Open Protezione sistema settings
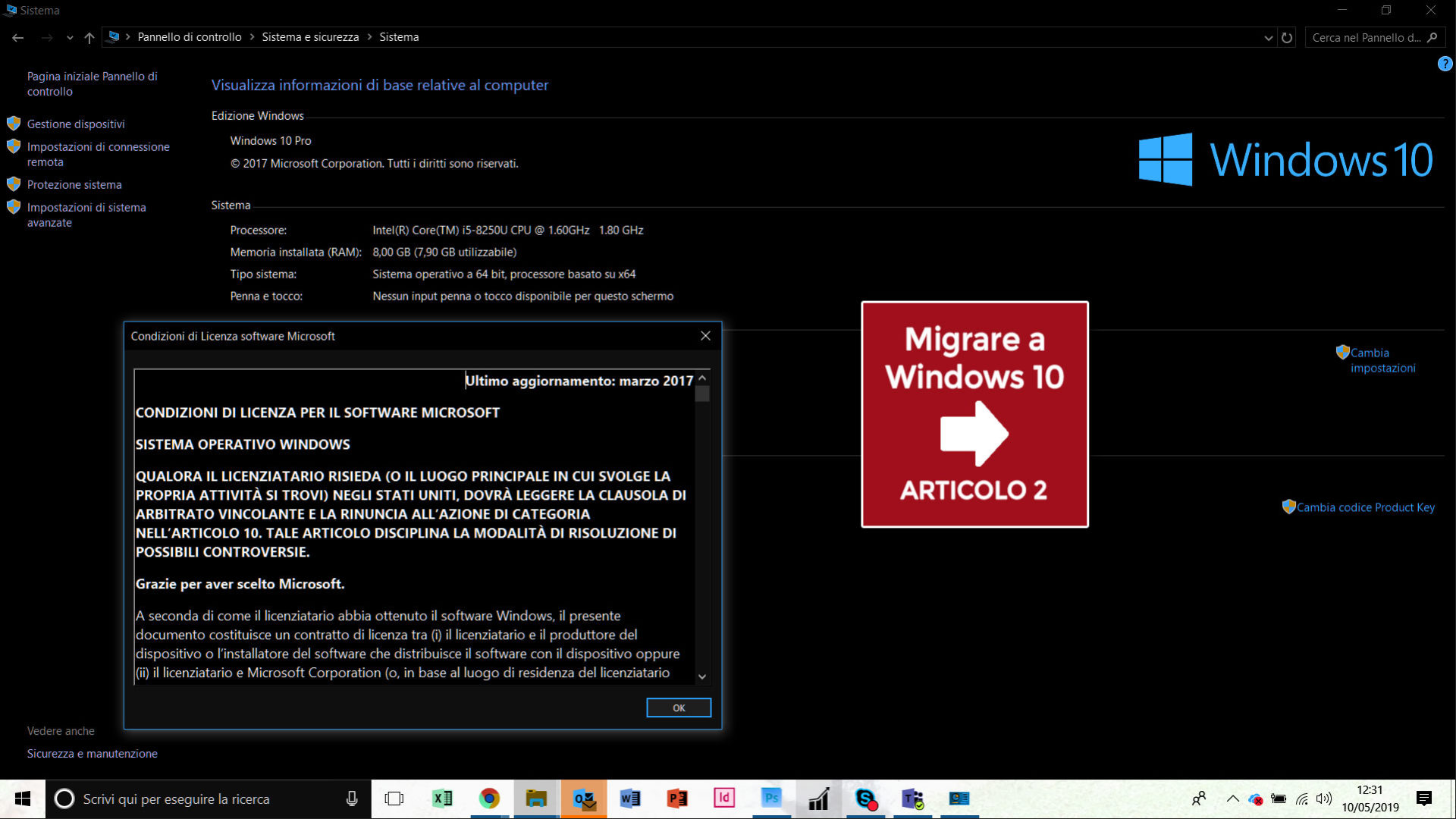 coord(74,184)
